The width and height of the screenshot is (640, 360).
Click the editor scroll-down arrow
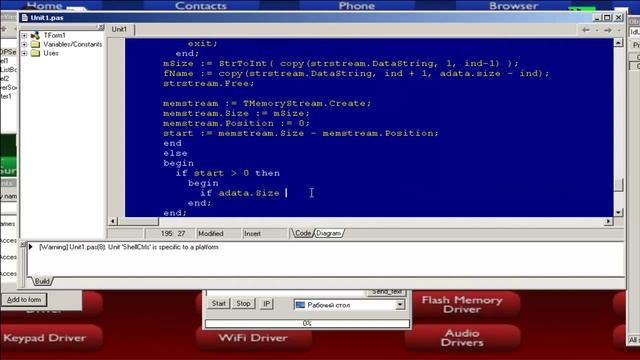click(618, 212)
